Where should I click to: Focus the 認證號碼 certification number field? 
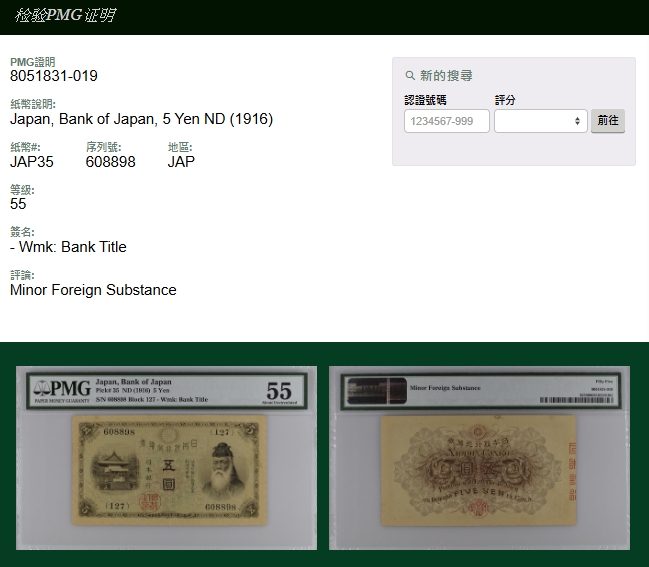click(447, 121)
